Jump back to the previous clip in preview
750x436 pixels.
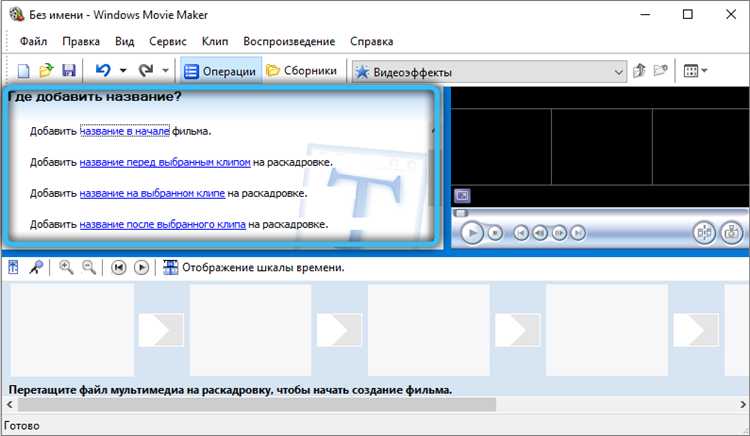tap(521, 233)
